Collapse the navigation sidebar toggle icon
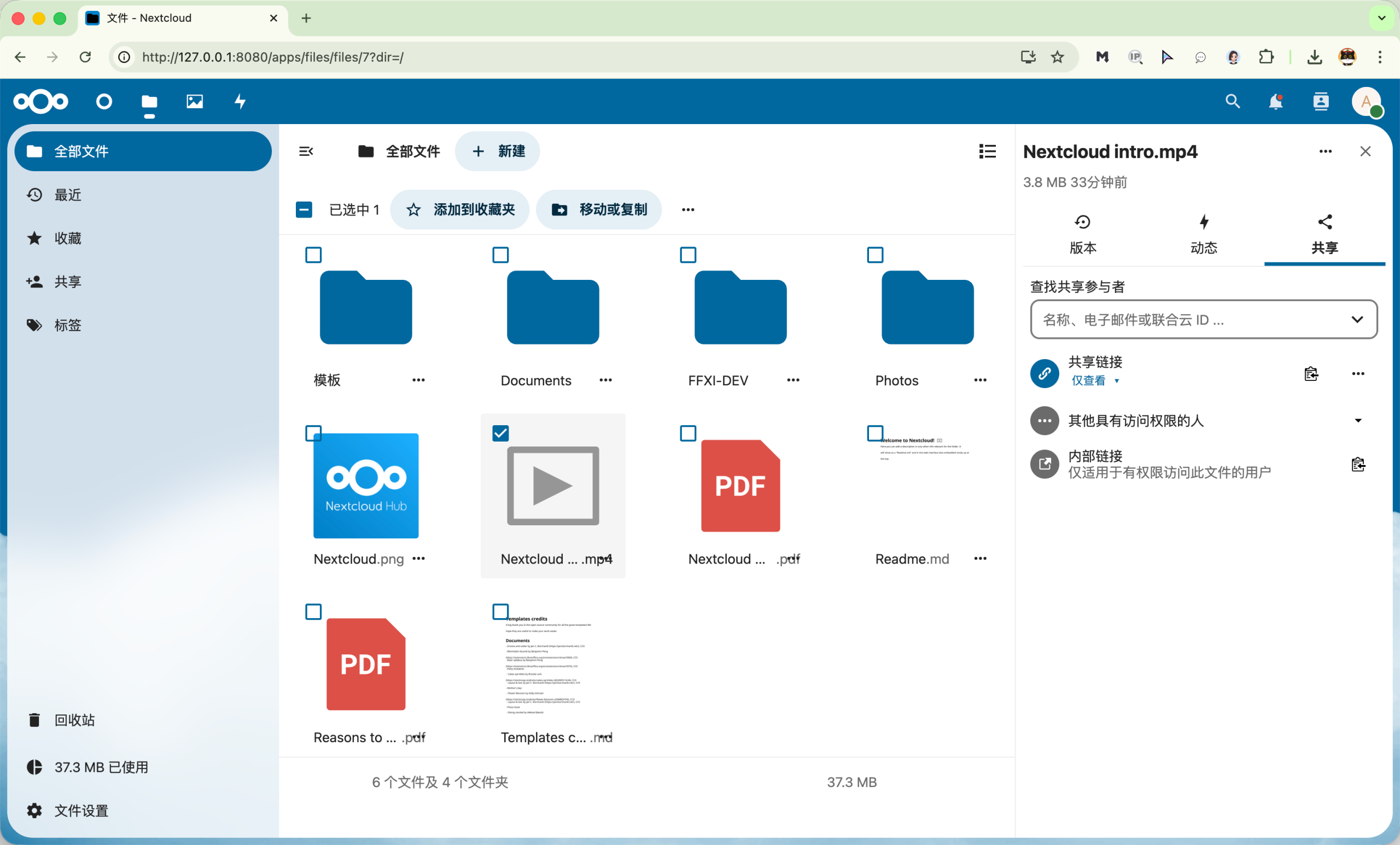 [x=306, y=151]
